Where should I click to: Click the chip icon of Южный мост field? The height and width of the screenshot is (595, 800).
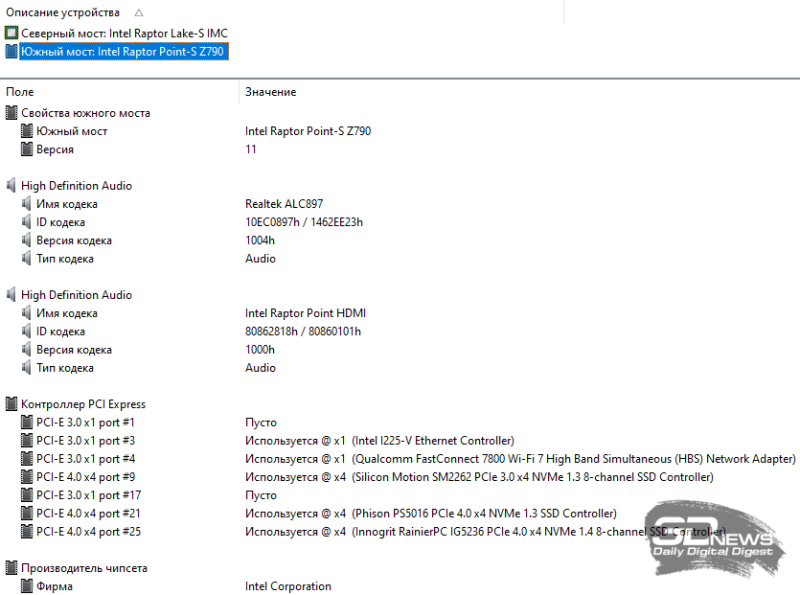[x=27, y=131]
